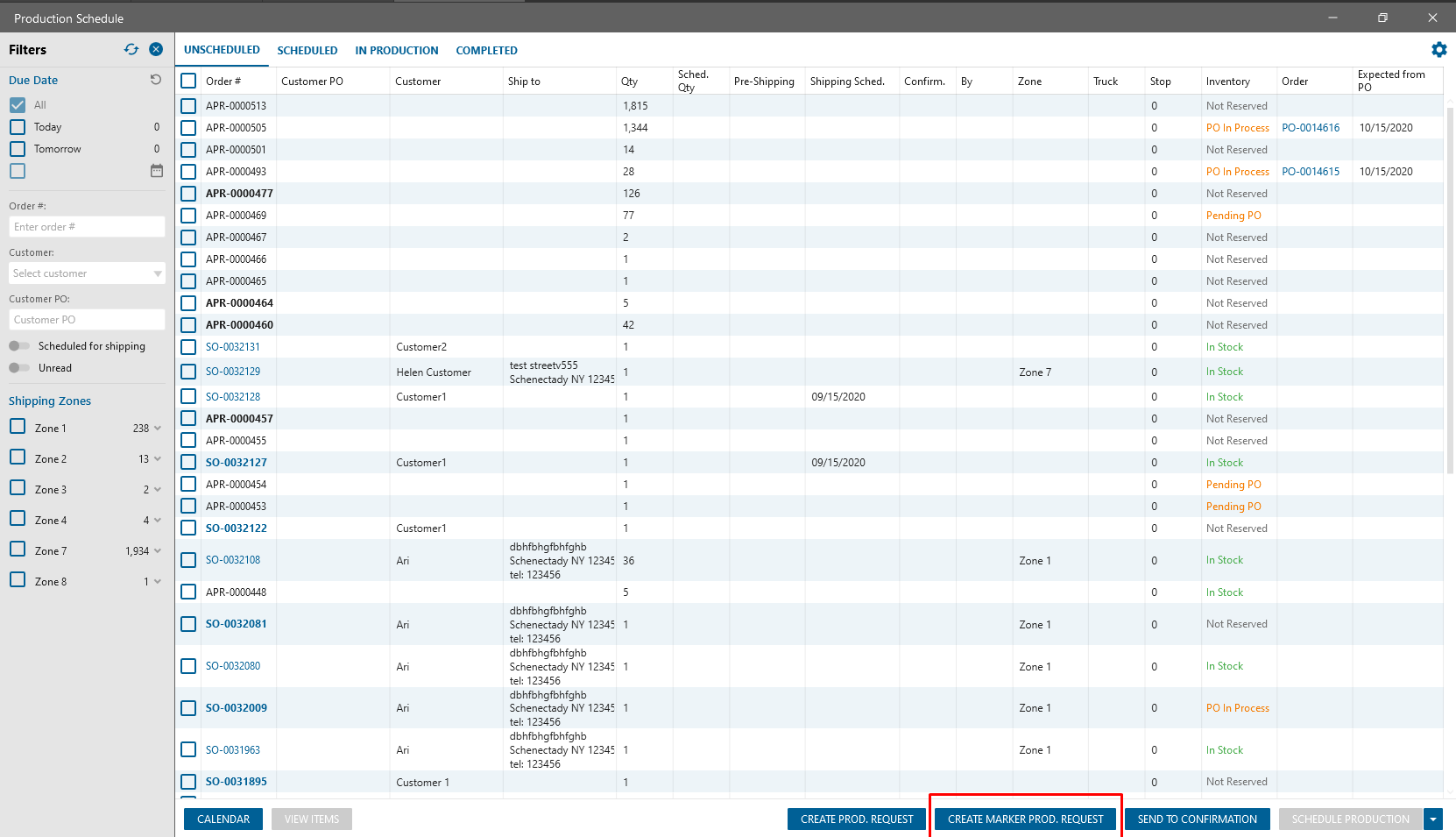Select the Zone 3 shipping zone checkbox
Viewport: 1456px width, 837px height.
(x=18, y=488)
